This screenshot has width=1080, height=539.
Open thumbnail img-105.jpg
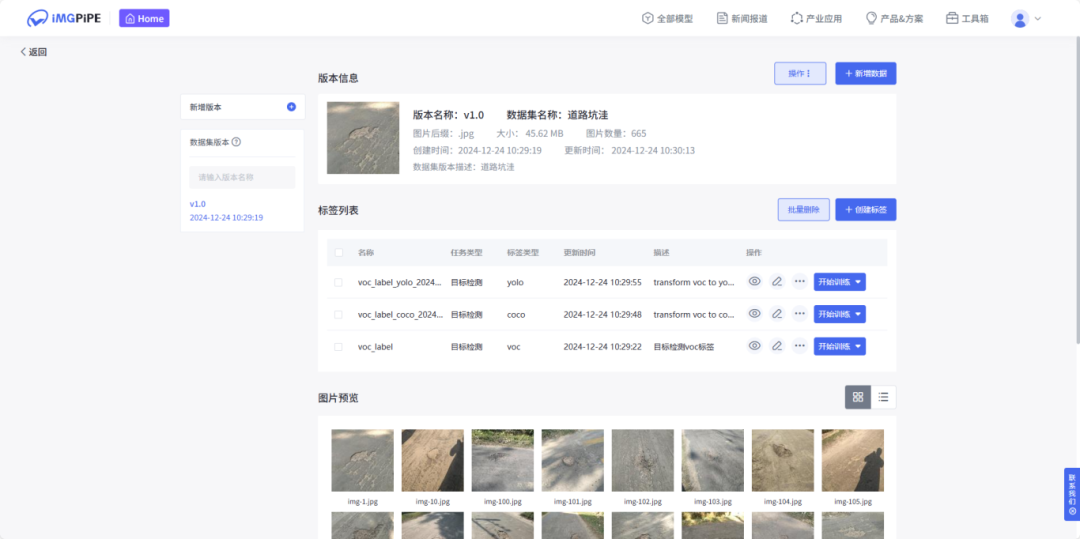pos(853,461)
